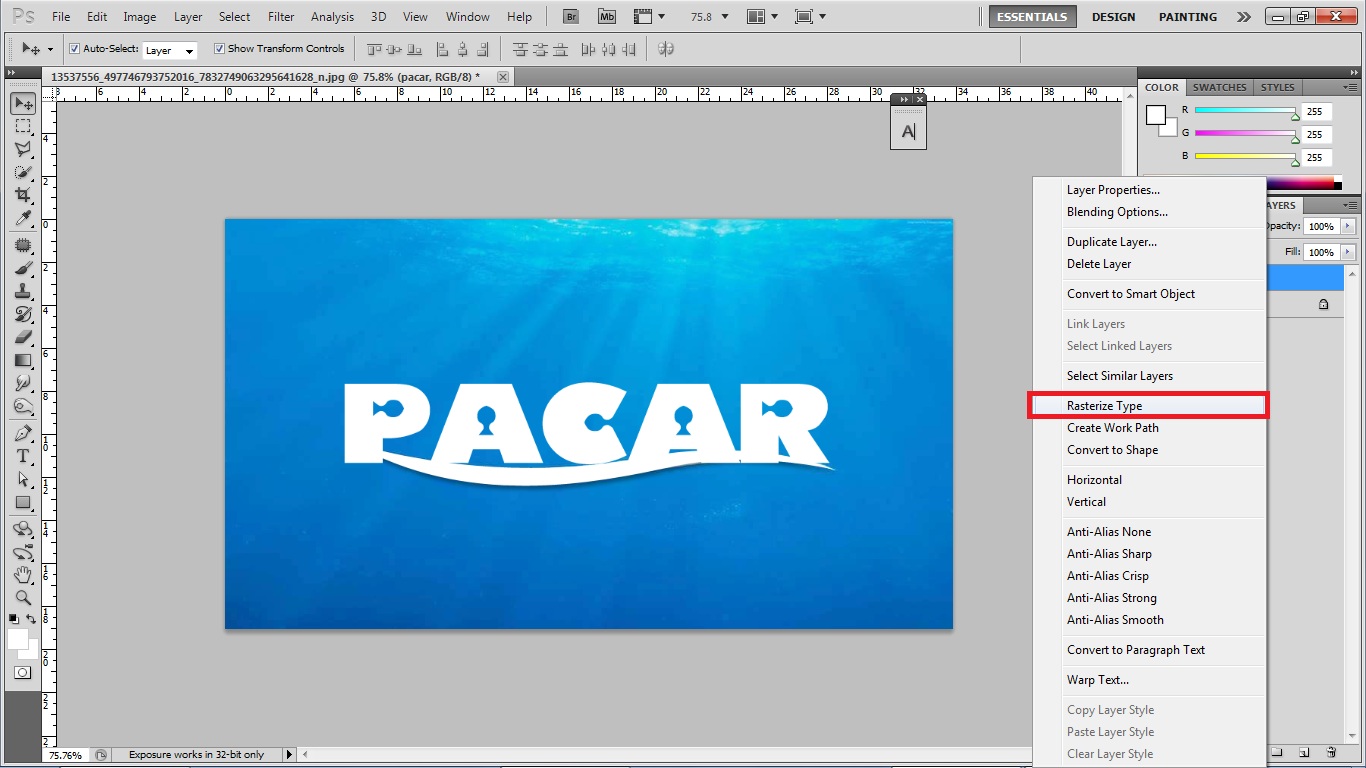Viewport: 1366px width, 768px height.
Task: Launch Mini Bridge with Mb icon
Action: (x=607, y=16)
